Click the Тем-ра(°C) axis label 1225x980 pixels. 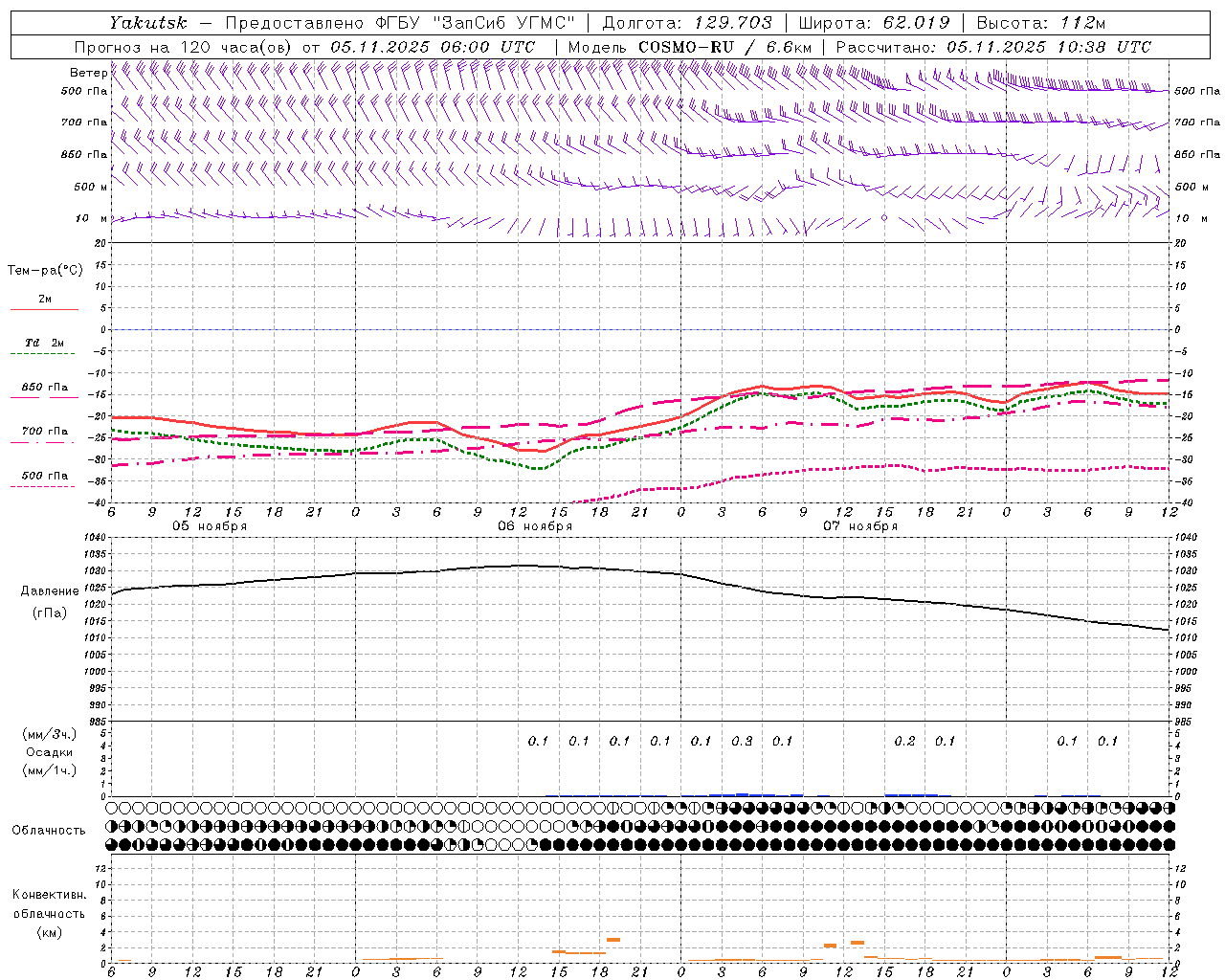45,271
